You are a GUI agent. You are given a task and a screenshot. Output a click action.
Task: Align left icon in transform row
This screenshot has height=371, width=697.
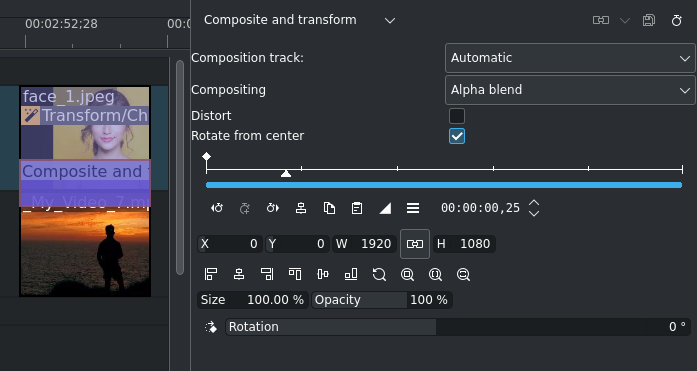click(x=211, y=274)
